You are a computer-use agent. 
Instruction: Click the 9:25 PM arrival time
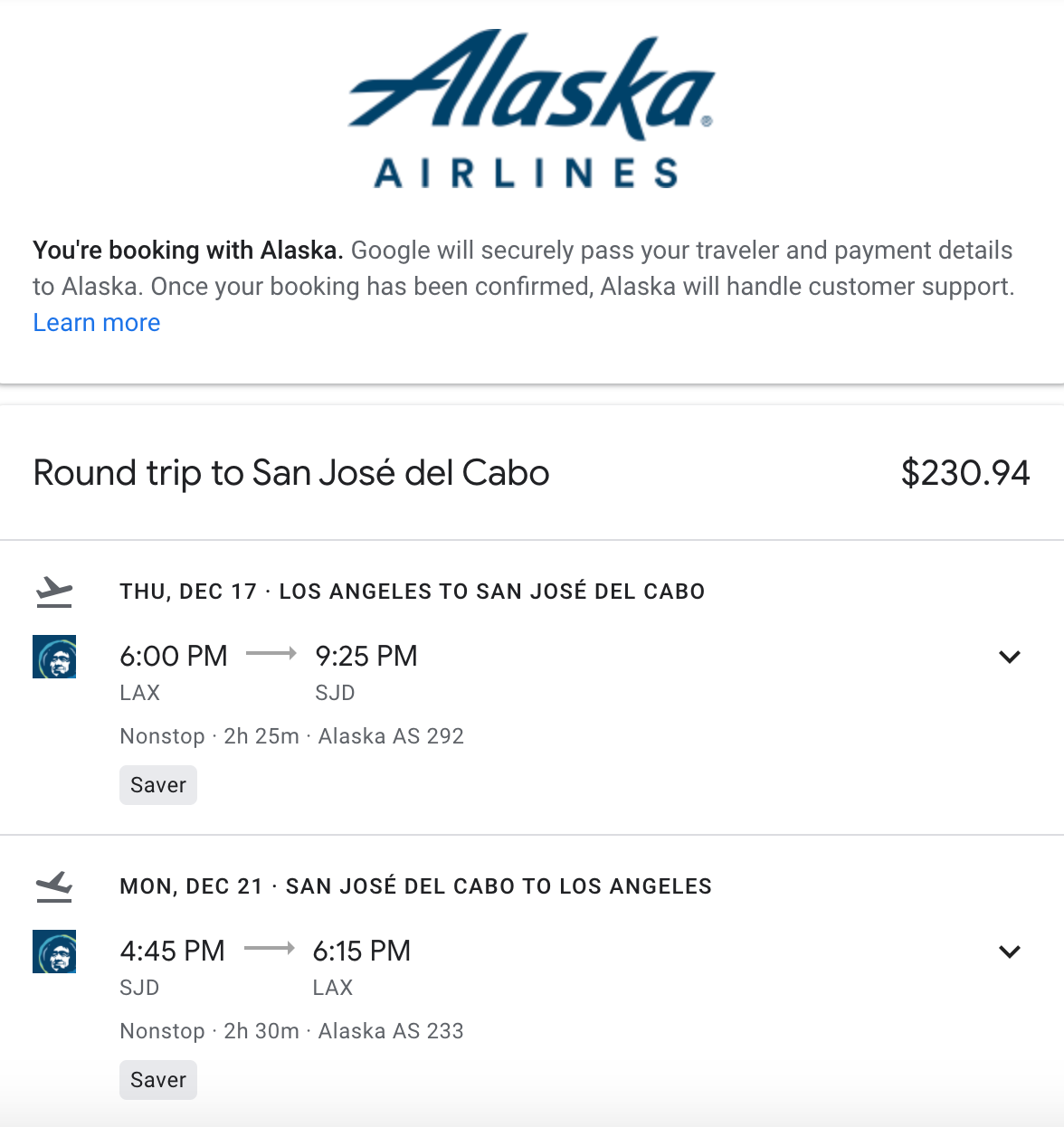tap(366, 656)
